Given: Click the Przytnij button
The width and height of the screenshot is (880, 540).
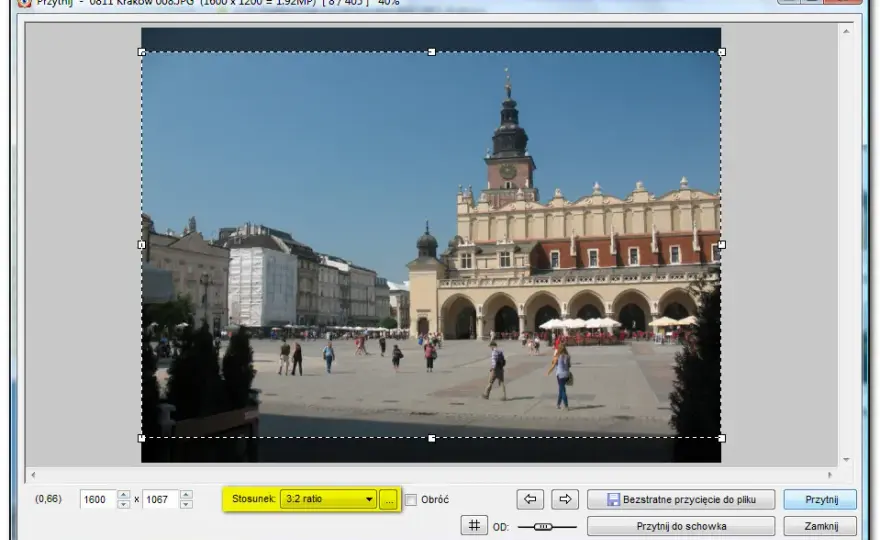Looking at the screenshot, I should [821, 499].
